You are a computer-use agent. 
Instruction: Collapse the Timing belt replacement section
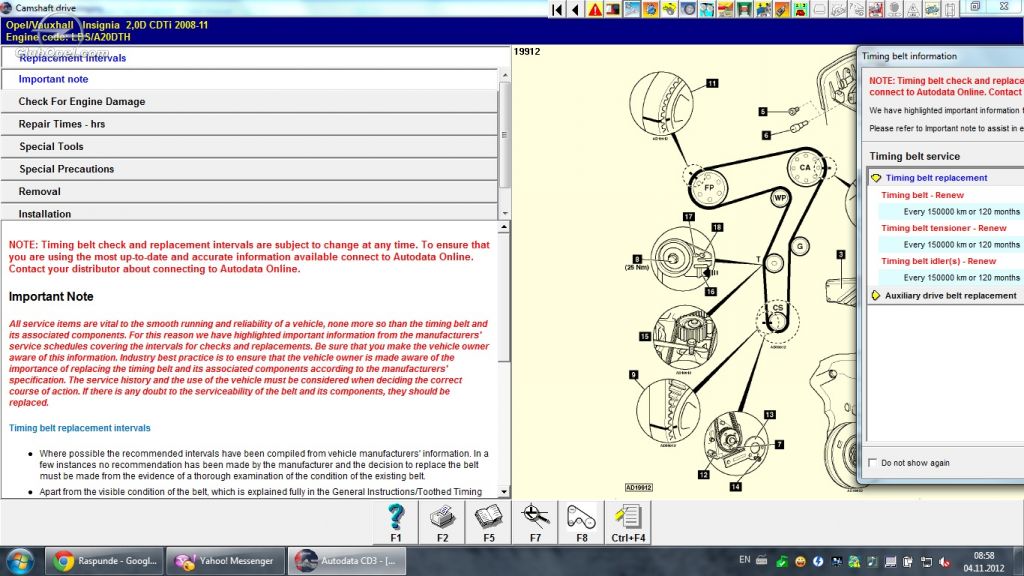click(x=876, y=178)
